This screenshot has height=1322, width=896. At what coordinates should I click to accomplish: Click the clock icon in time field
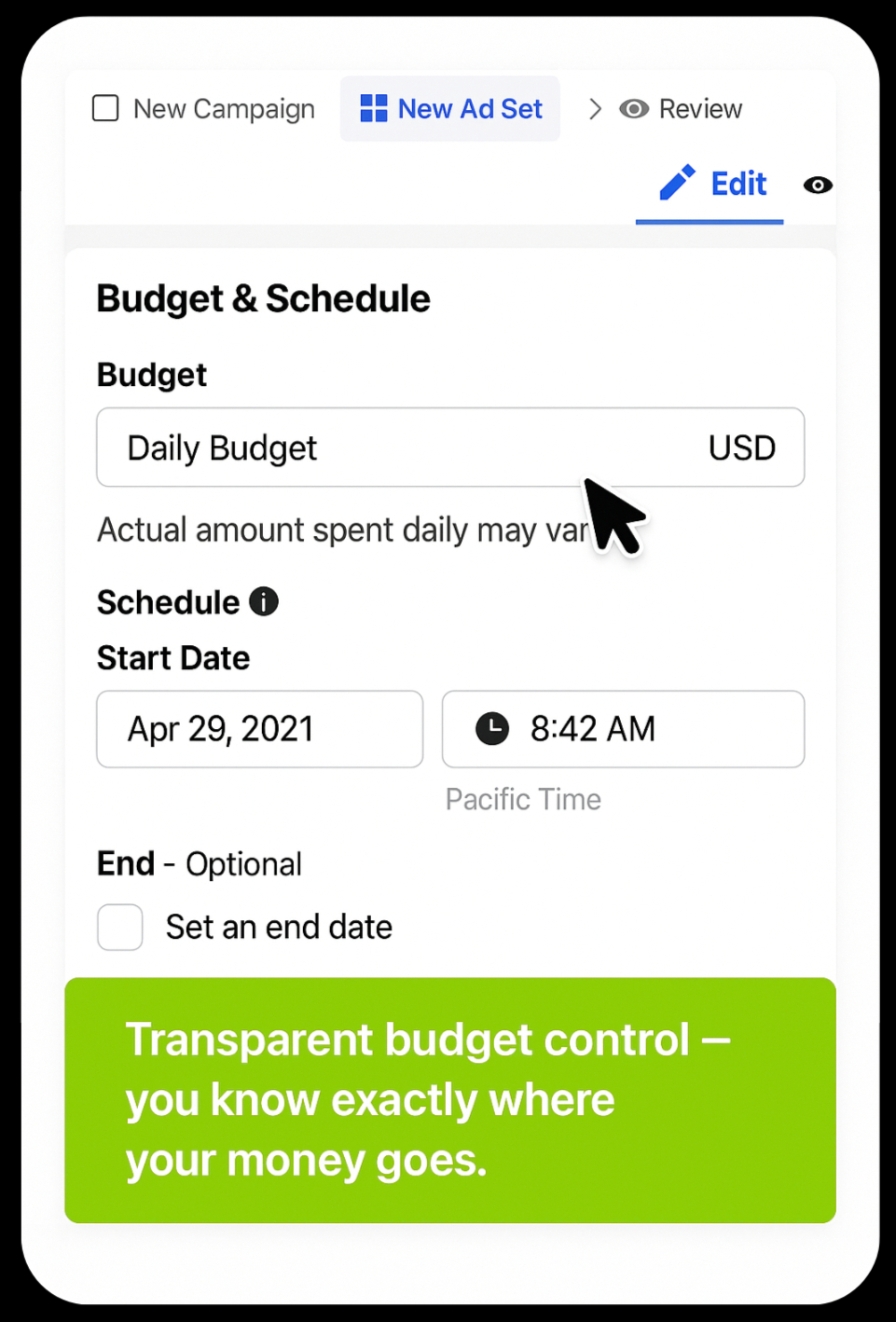click(492, 728)
